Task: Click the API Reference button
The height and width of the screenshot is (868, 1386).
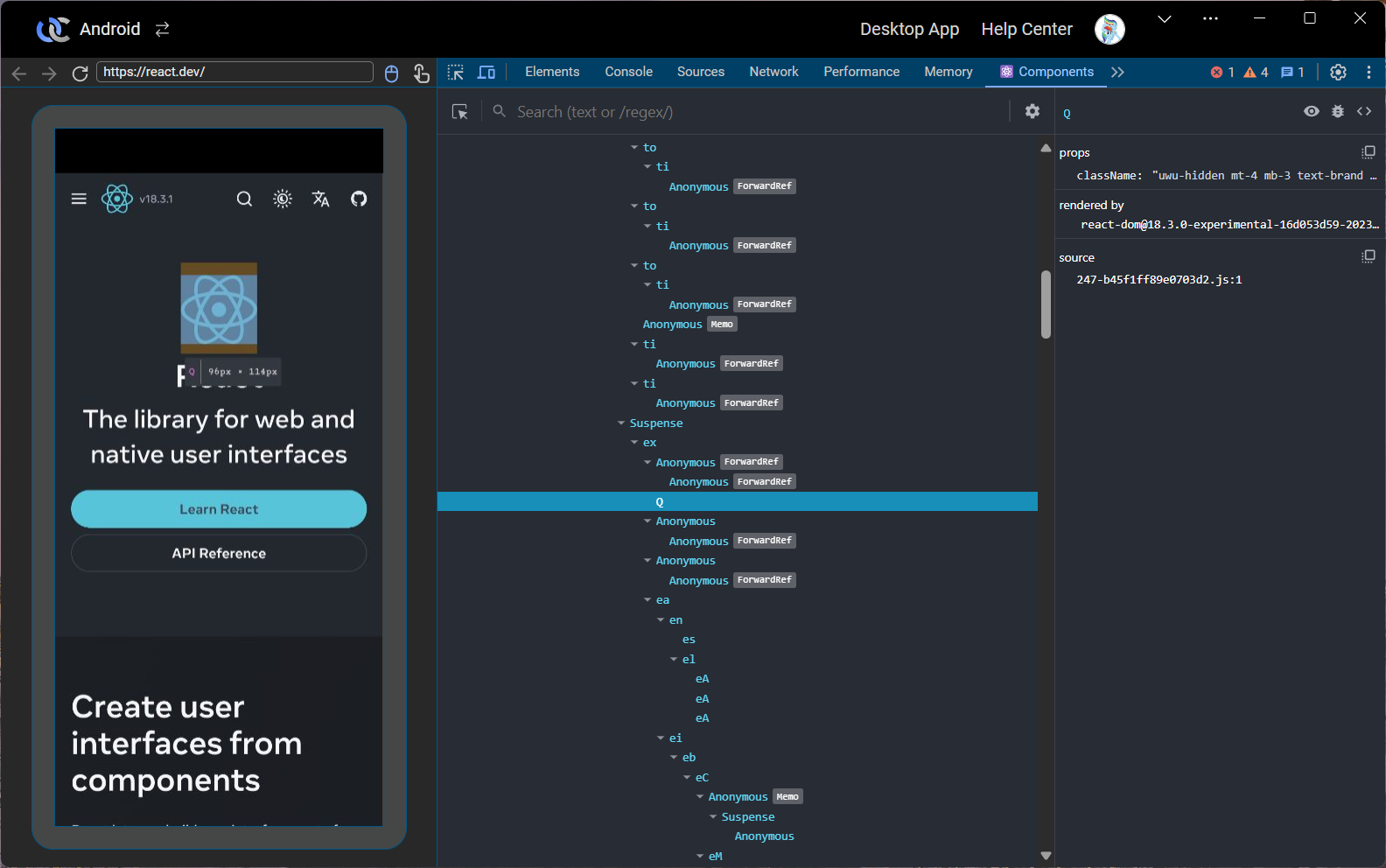Action: point(219,553)
